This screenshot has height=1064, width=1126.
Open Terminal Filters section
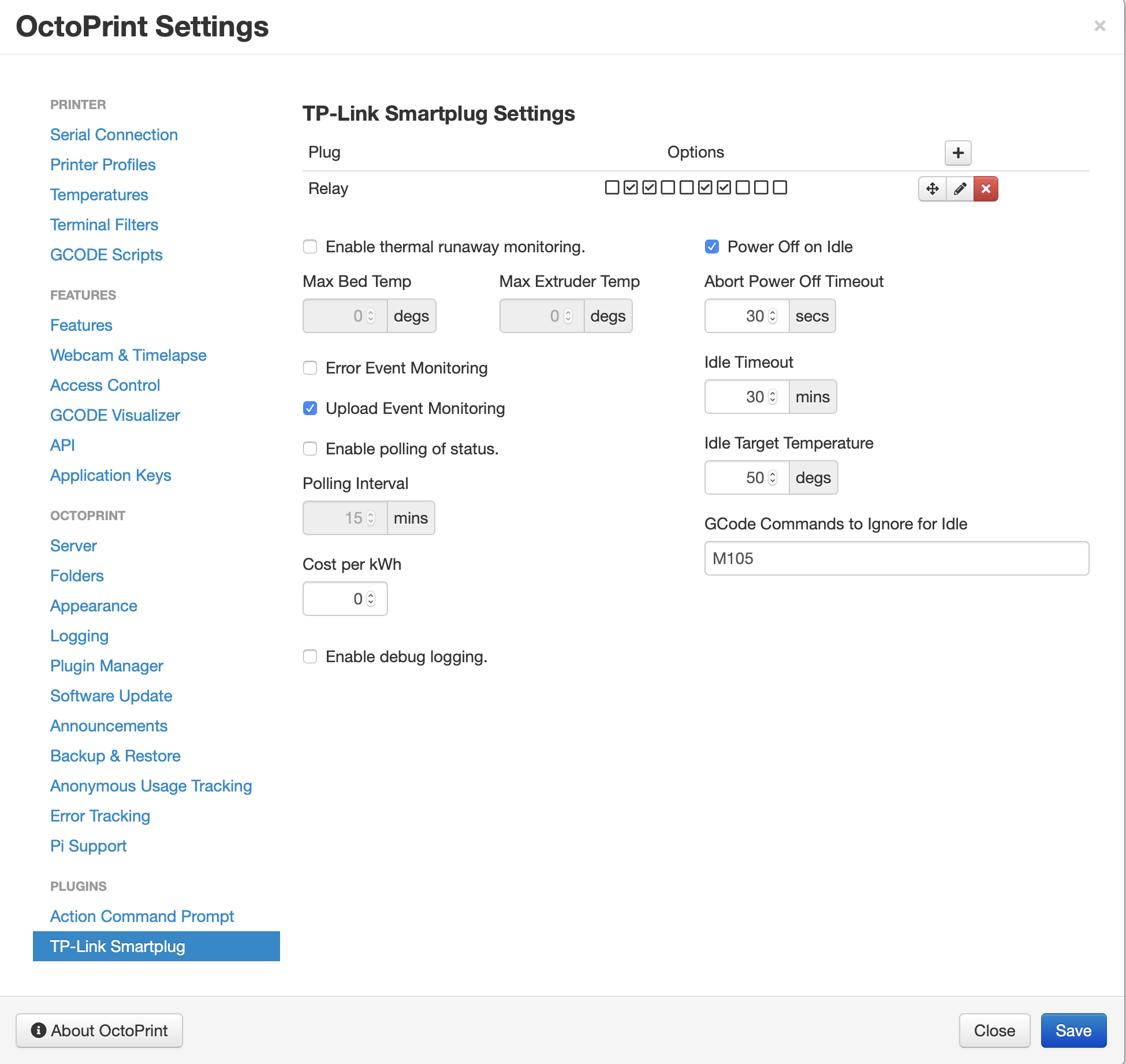pyautogui.click(x=104, y=225)
